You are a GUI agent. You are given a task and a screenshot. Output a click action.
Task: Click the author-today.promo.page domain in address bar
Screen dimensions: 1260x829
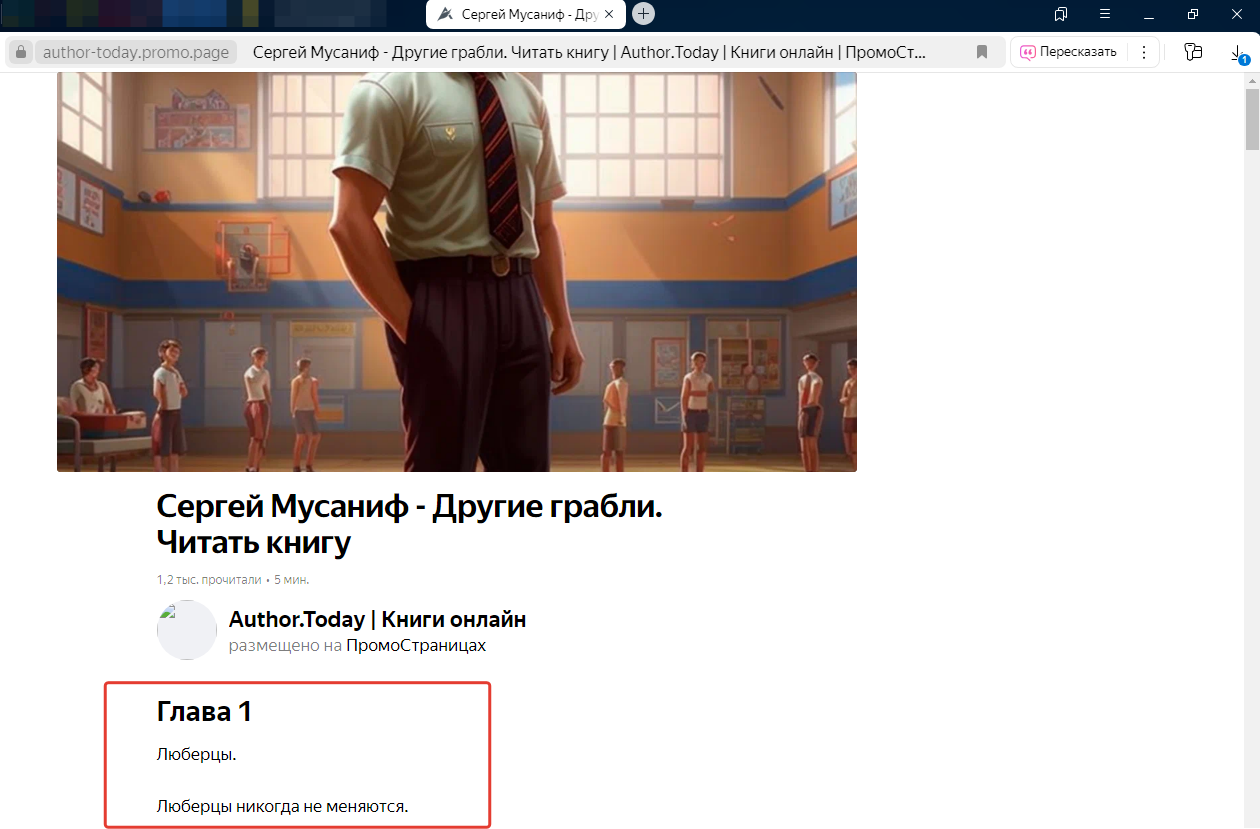(136, 52)
